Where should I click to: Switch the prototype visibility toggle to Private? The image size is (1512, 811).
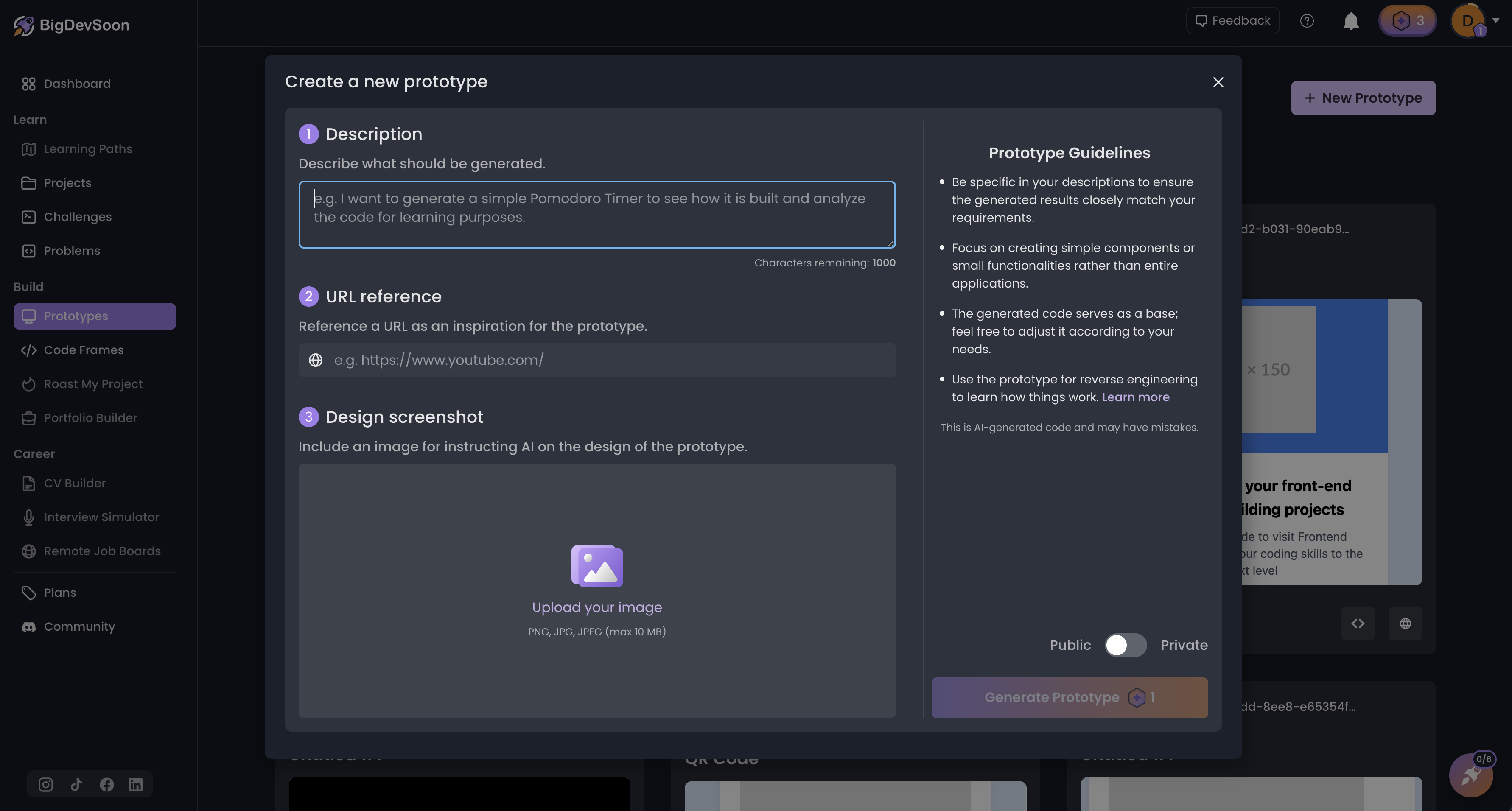point(1126,645)
